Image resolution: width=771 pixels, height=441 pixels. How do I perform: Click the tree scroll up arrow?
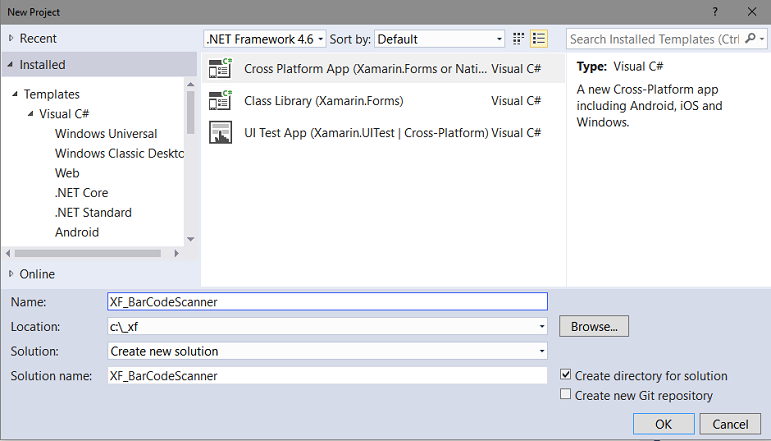pyautogui.click(x=191, y=85)
